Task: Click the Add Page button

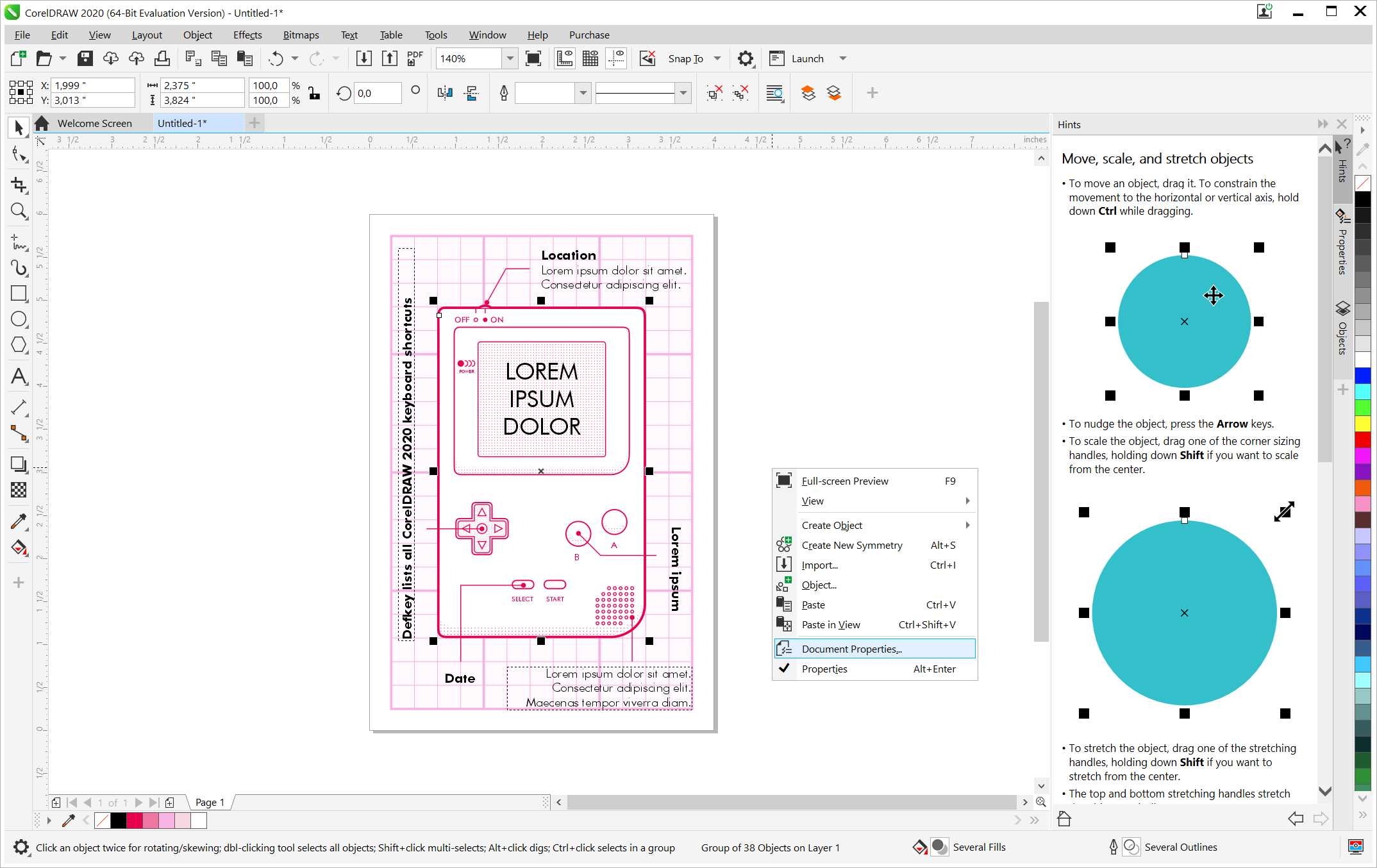Action: pos(169,802)
